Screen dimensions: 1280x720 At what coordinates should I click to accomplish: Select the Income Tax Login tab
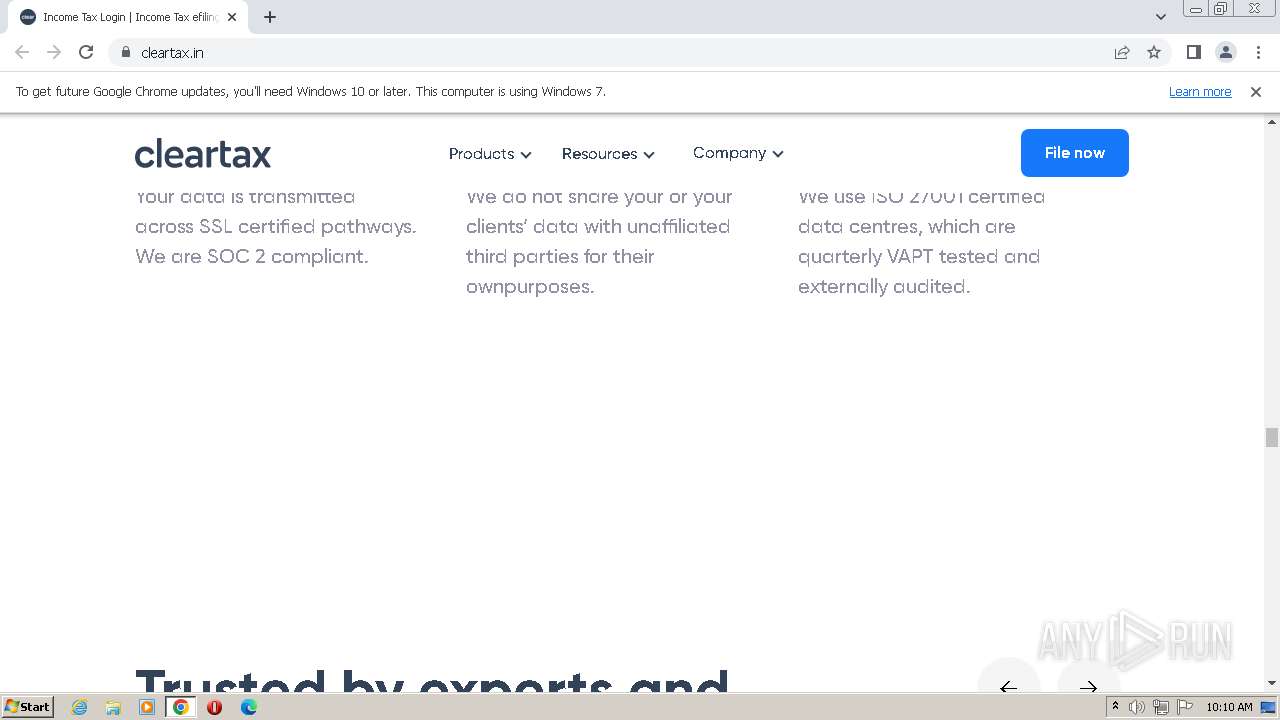[x=130, y=17]
